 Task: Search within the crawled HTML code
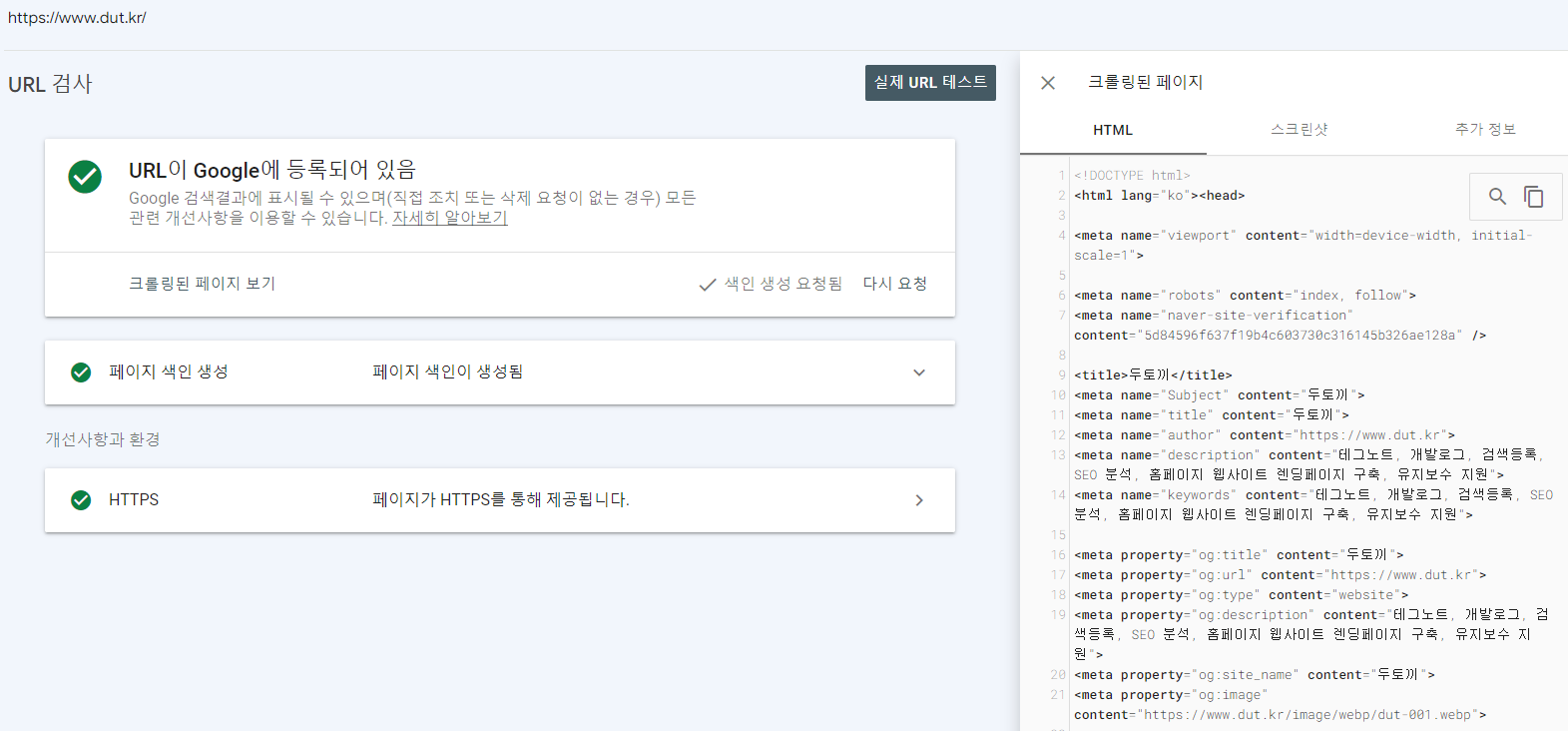click(x=1497, y=197)
